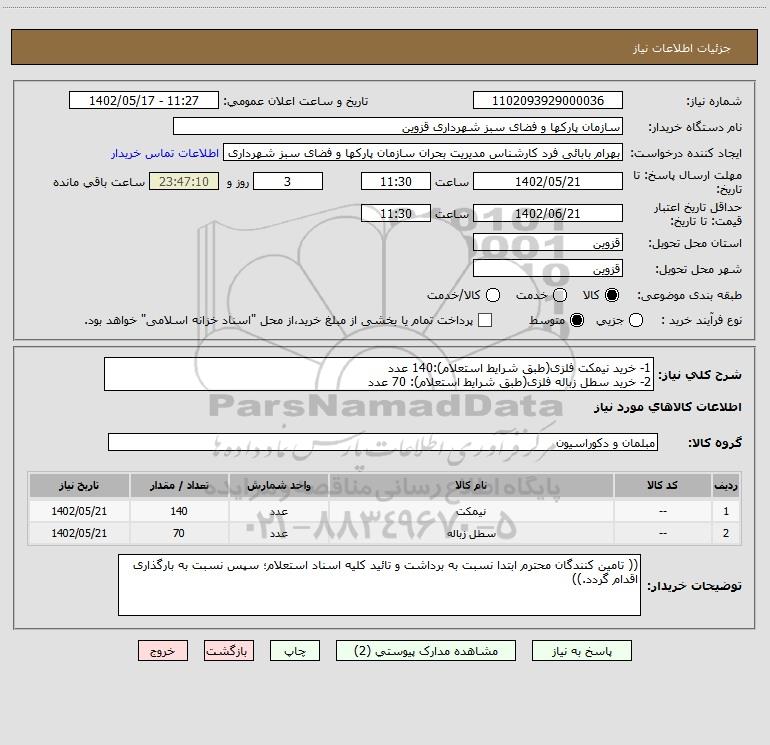Click the تاریخ نیاز column header

click(x=79, y=486)
